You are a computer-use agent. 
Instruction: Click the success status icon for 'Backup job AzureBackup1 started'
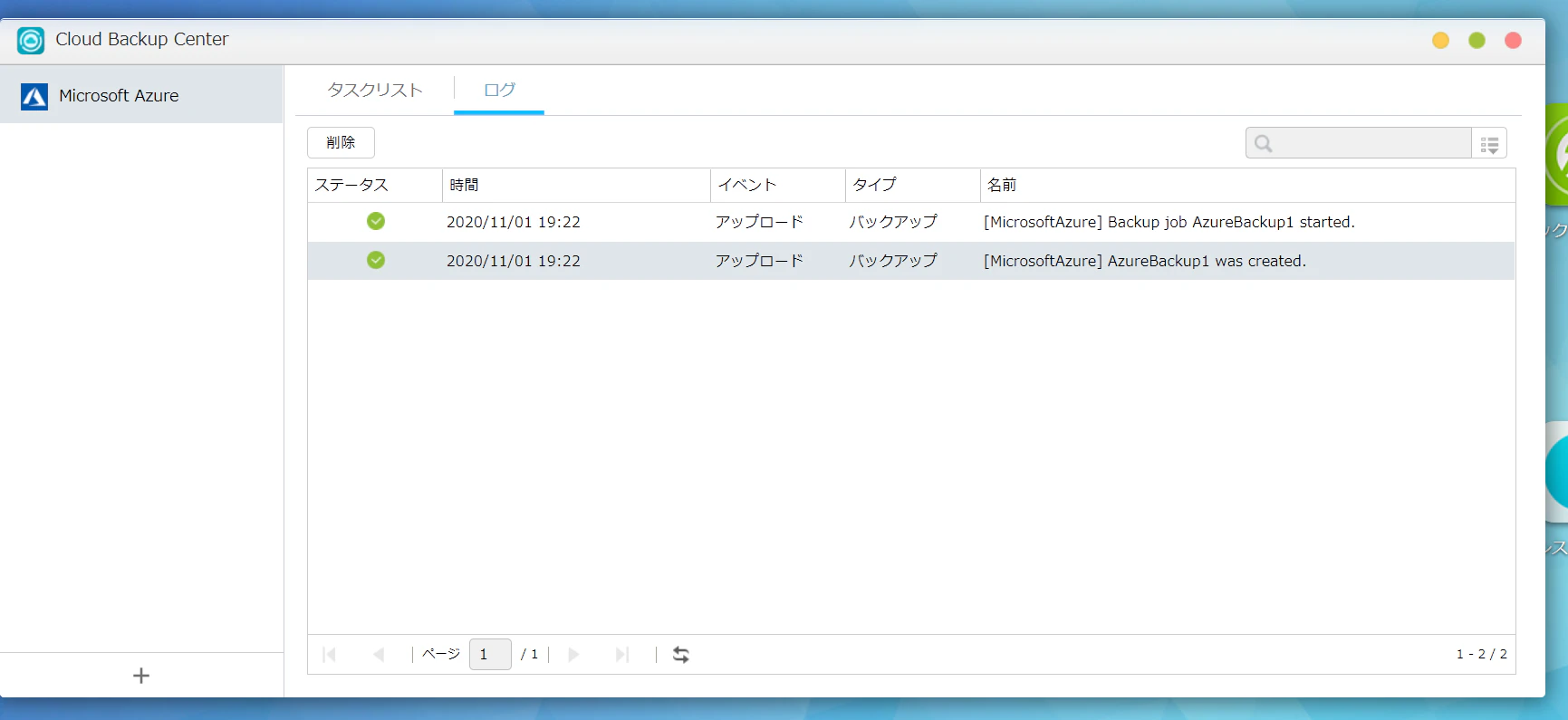[x=376, y=221]
